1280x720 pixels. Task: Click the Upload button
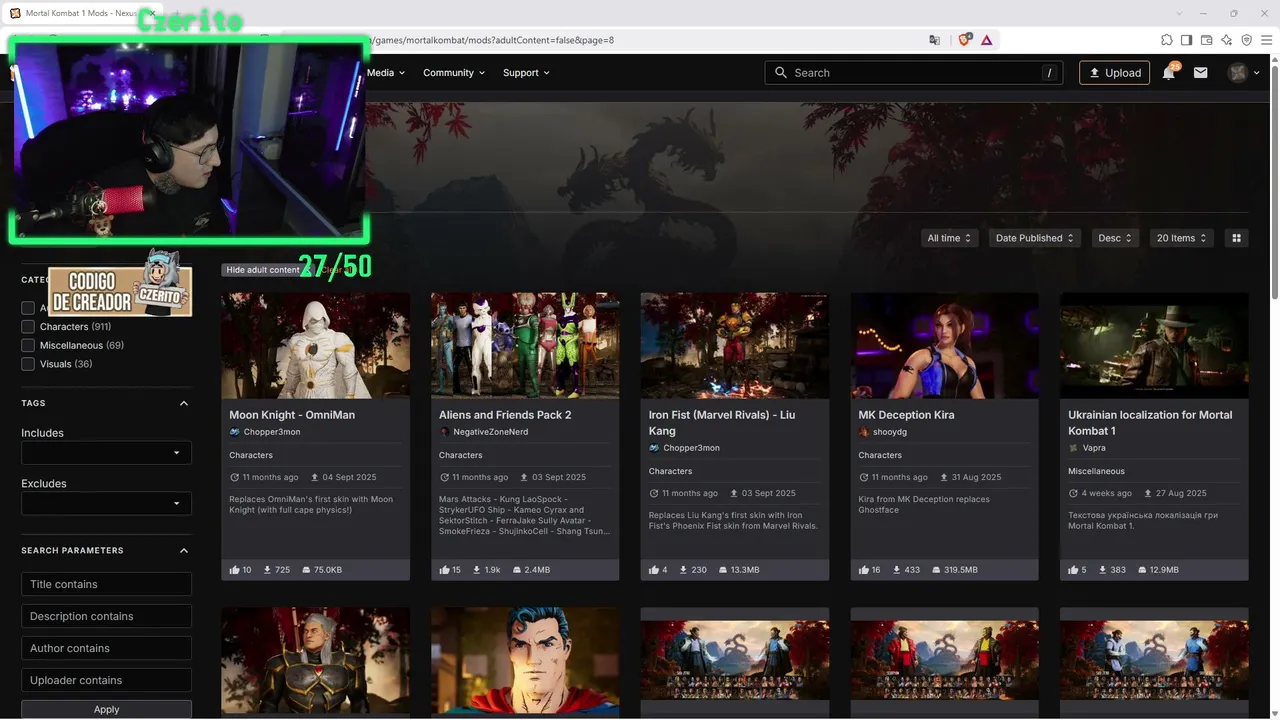(1114, 73)
